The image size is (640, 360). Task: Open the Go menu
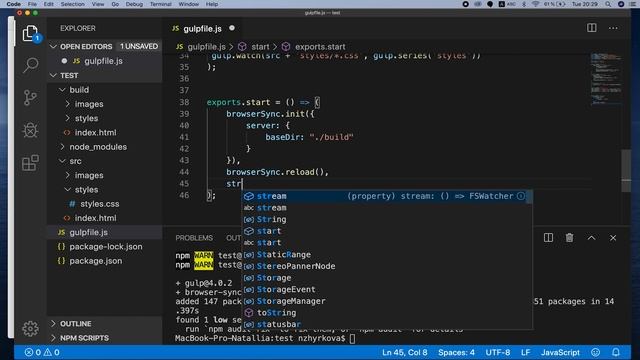coord(115,4)
